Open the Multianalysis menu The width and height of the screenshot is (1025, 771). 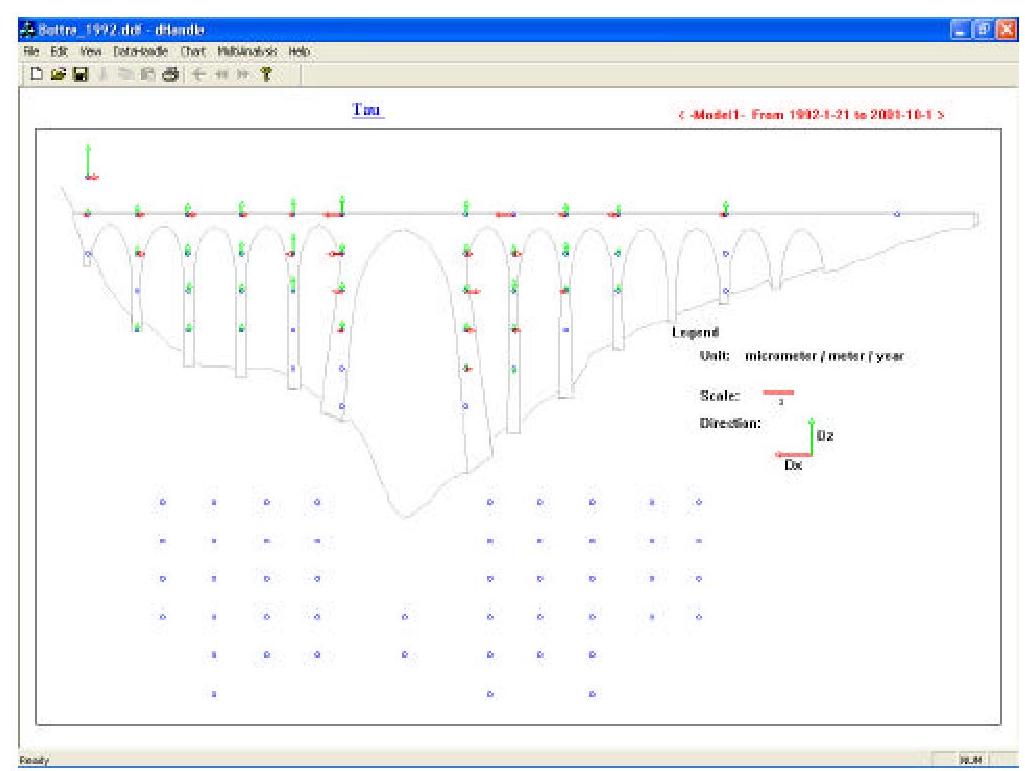click(247, 51)
